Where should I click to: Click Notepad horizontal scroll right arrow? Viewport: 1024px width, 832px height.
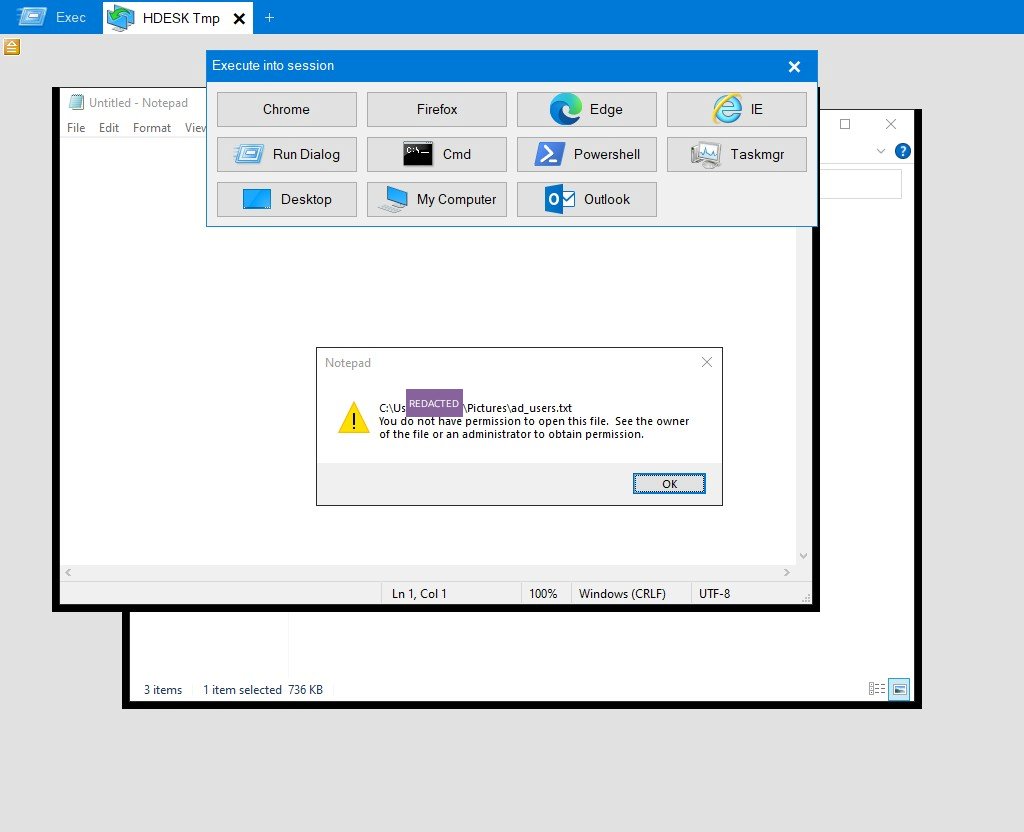[787, 573]
